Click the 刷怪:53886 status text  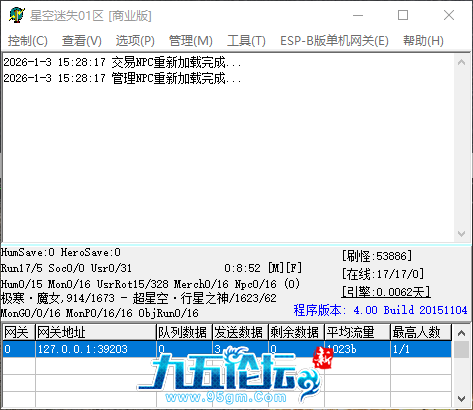pyautogui.click(x=377, y=256)
